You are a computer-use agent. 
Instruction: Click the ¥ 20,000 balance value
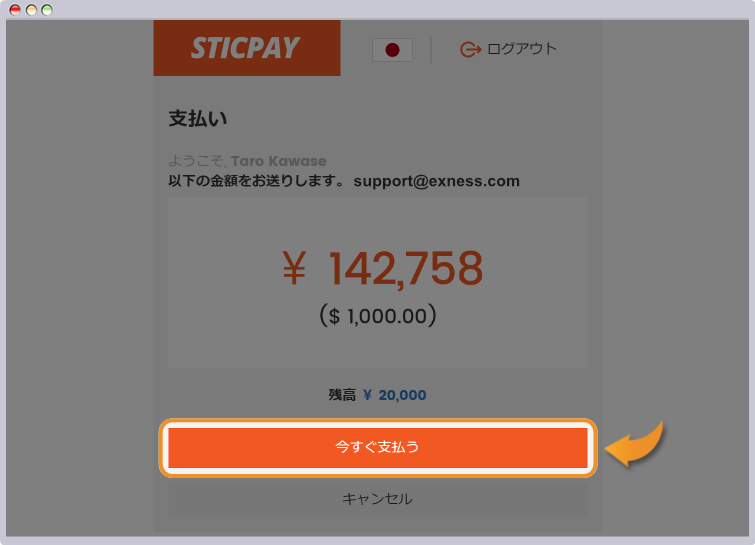[x=394, y=395]
